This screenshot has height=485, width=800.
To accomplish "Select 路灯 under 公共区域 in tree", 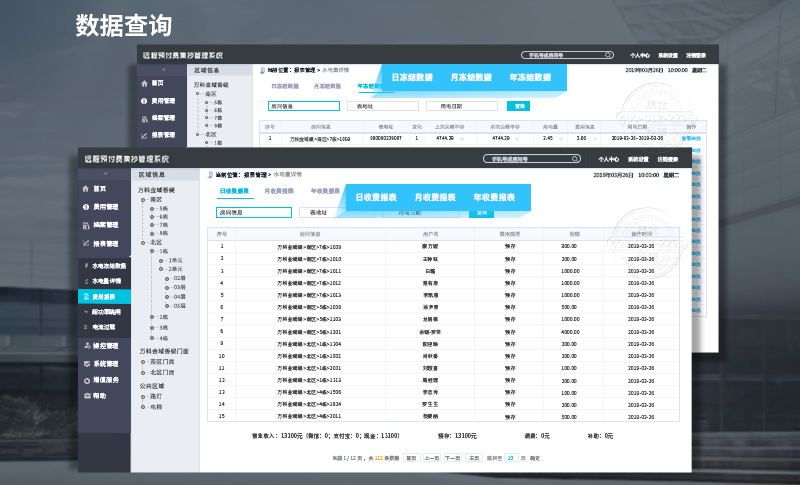I will tap(156, 396).
